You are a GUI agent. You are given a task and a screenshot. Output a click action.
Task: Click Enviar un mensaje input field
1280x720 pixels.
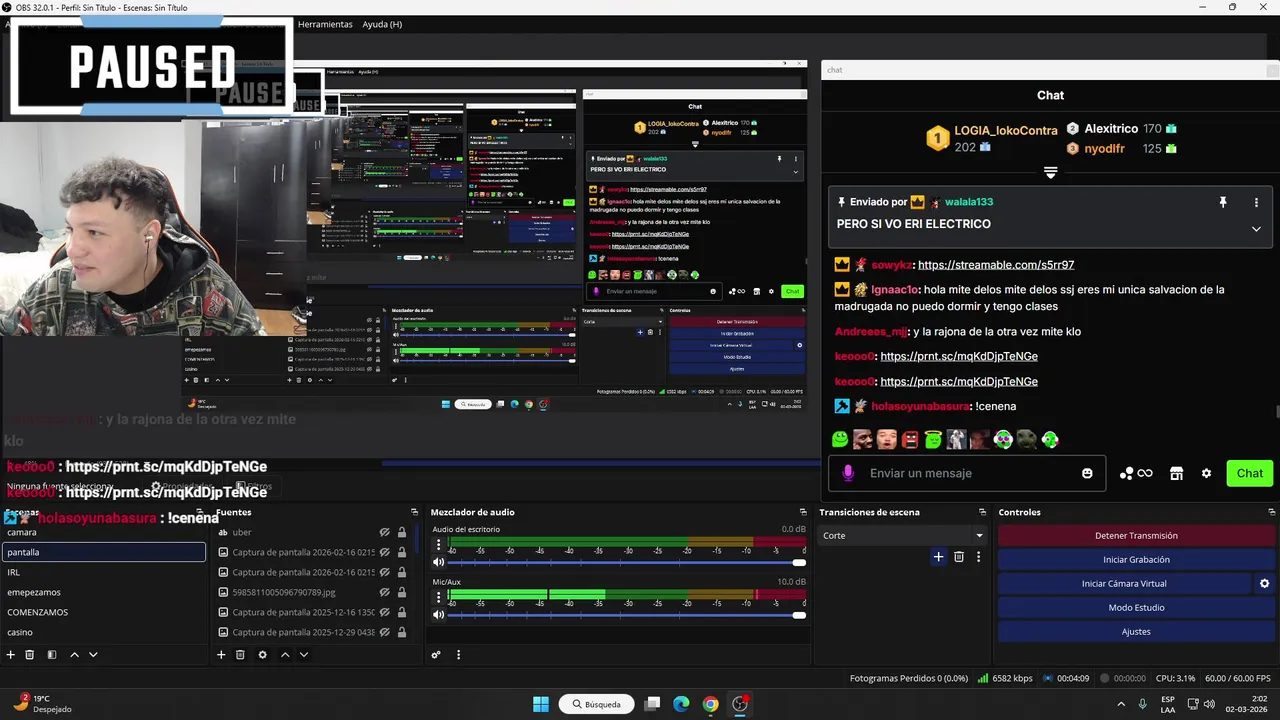(966, 473)
